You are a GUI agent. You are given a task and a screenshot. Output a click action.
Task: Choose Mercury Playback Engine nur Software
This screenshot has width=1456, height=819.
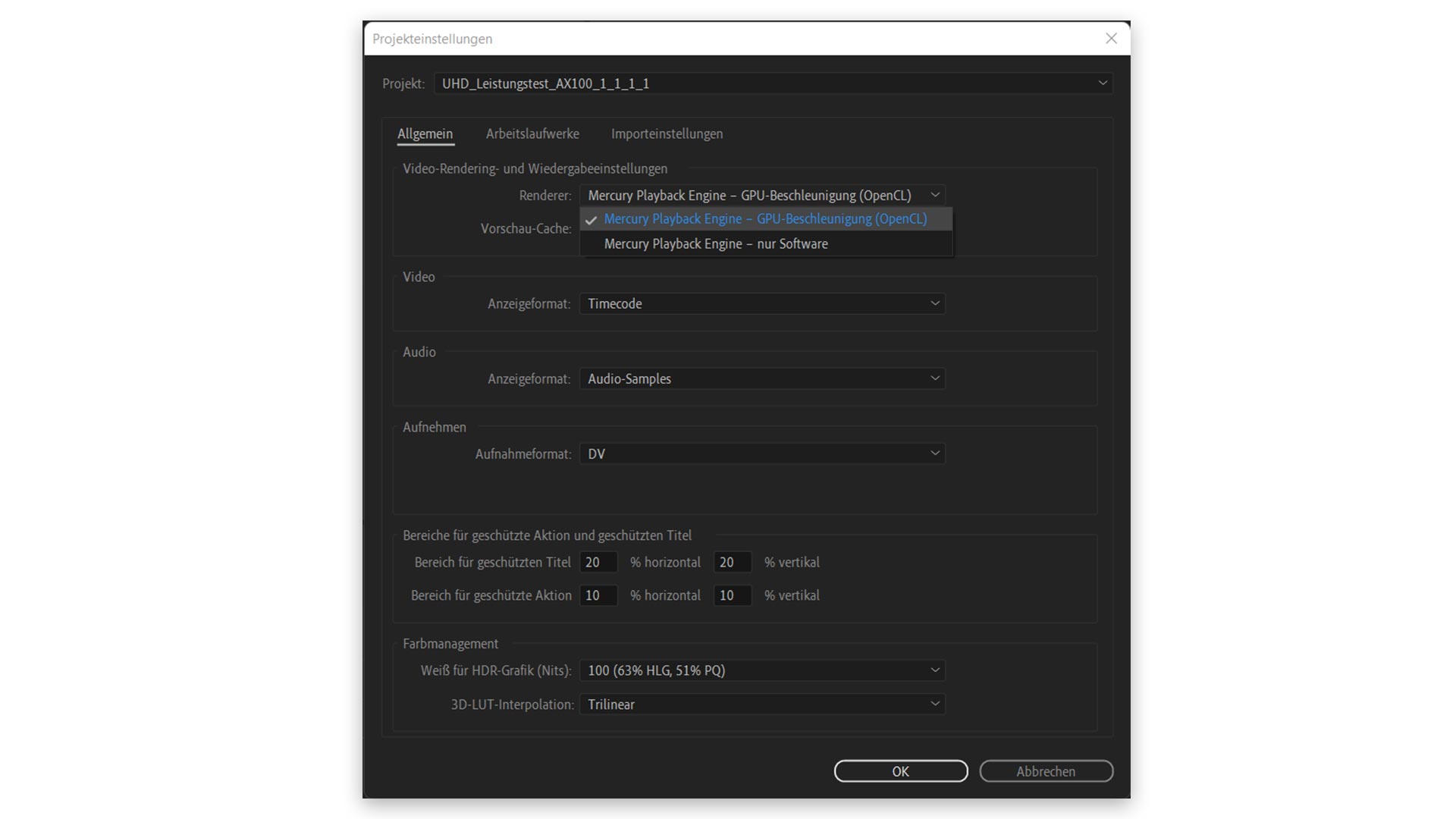tap(716, 244)
